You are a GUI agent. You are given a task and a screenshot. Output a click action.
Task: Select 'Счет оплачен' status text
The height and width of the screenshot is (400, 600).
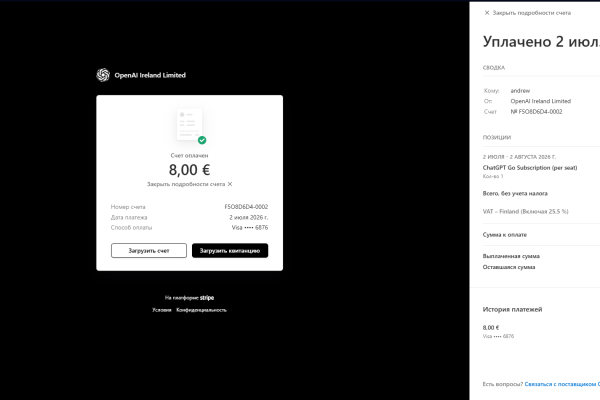point(189,155)
